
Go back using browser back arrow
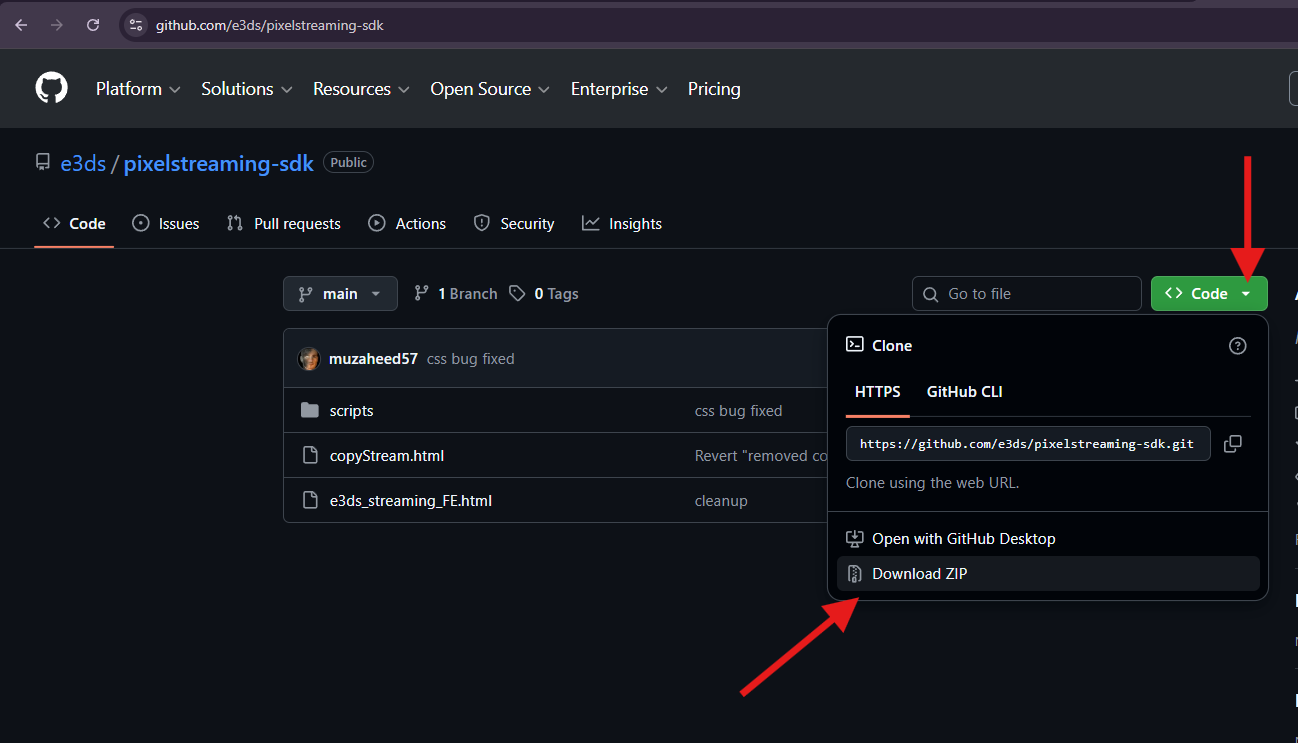click(21, 25)
